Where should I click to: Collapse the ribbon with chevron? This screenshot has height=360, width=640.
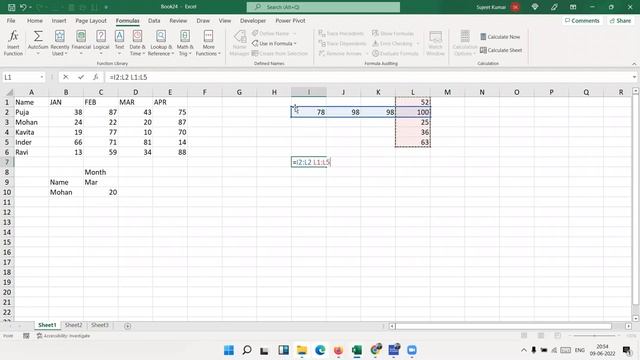tap(634, 64)
